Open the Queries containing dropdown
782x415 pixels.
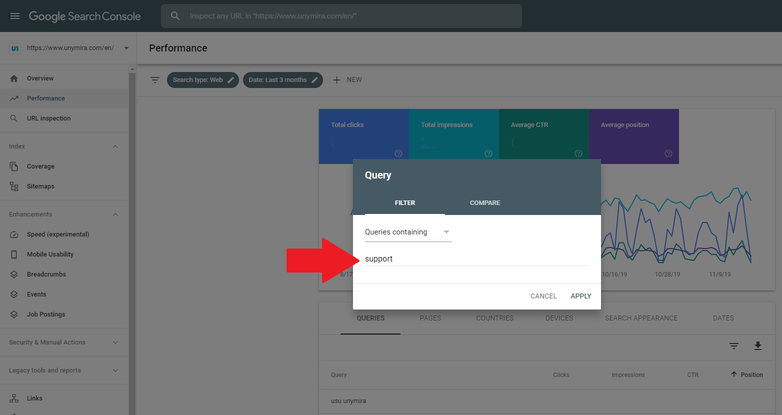point(408,232)
